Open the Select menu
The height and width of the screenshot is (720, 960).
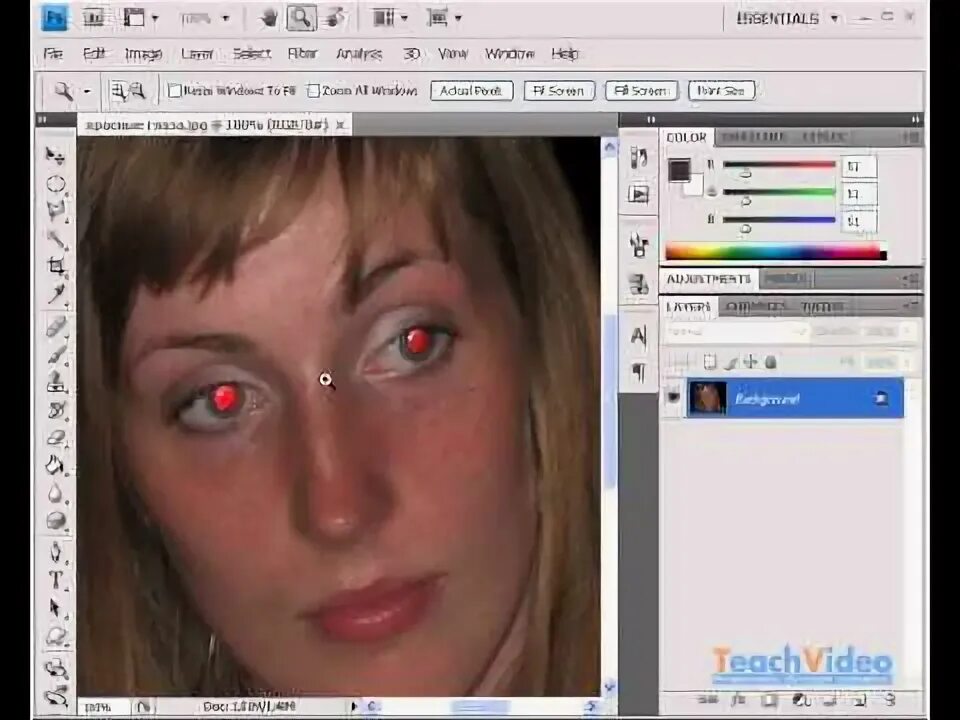tap(252, 54)
